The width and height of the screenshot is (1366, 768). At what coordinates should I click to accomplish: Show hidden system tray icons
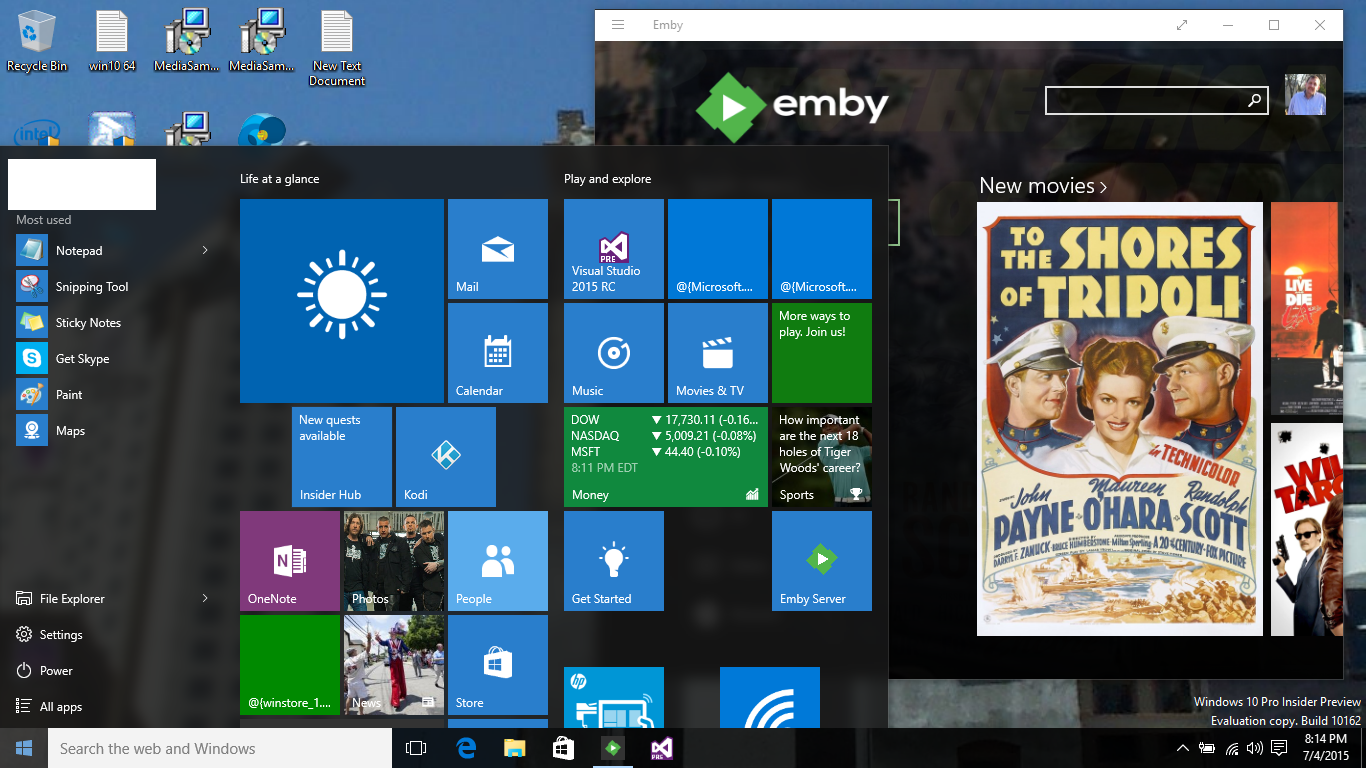(1183, 748)
